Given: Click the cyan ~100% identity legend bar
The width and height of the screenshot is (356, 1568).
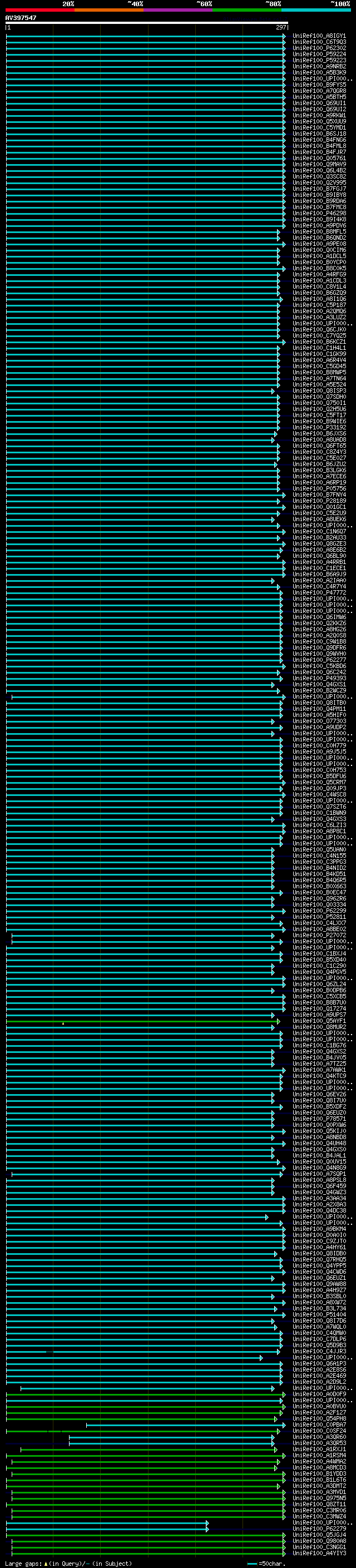Looking at the screenshot, I should tap(316, 10).
